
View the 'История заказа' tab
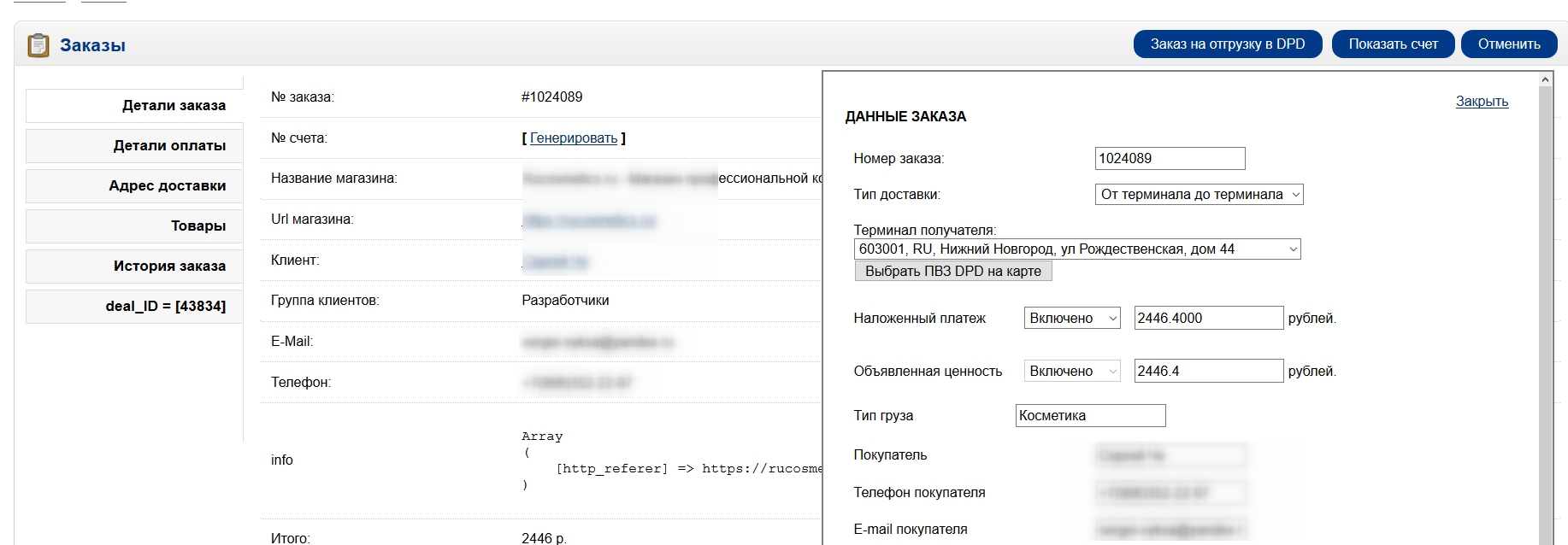(134, 267)
